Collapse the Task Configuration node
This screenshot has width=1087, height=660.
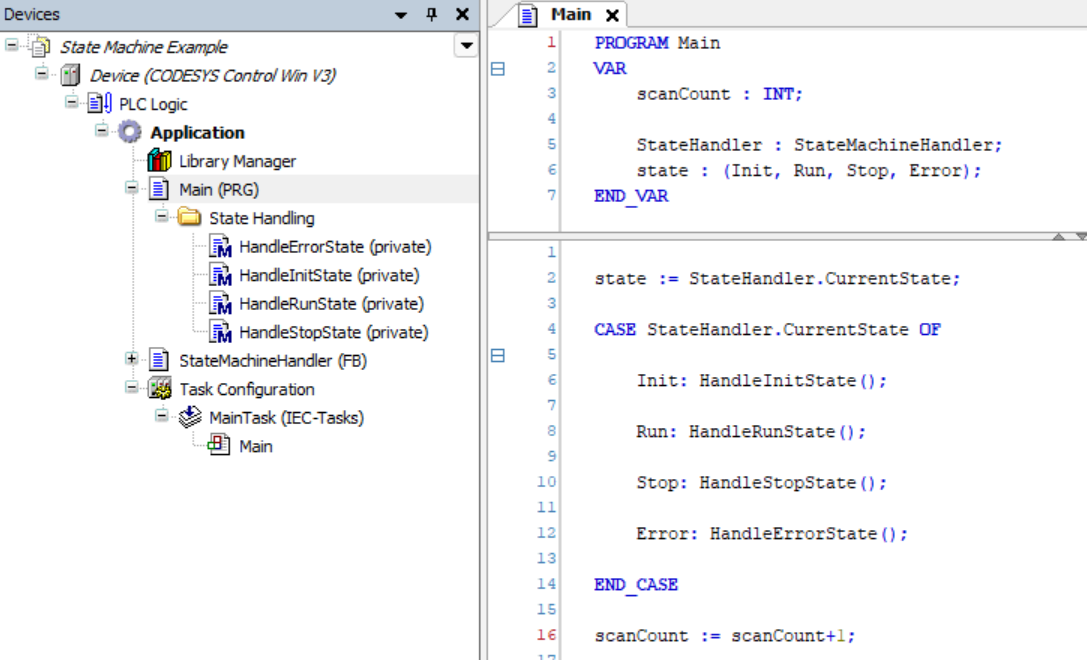click(131, 387)
